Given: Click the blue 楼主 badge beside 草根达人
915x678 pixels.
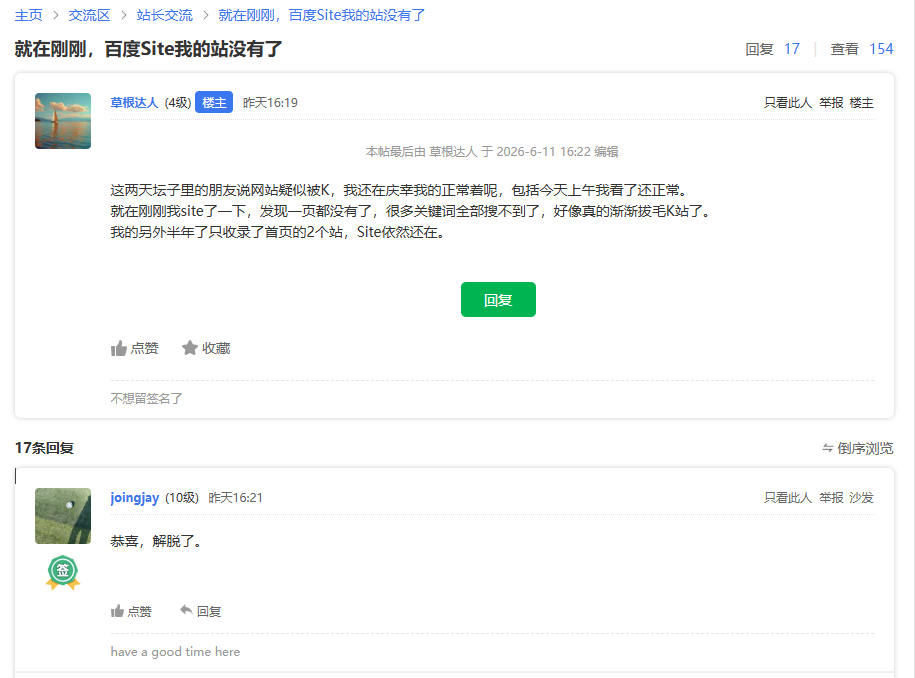Looking at the screenshot, I should pyautogui.click(x=214, y=102).
